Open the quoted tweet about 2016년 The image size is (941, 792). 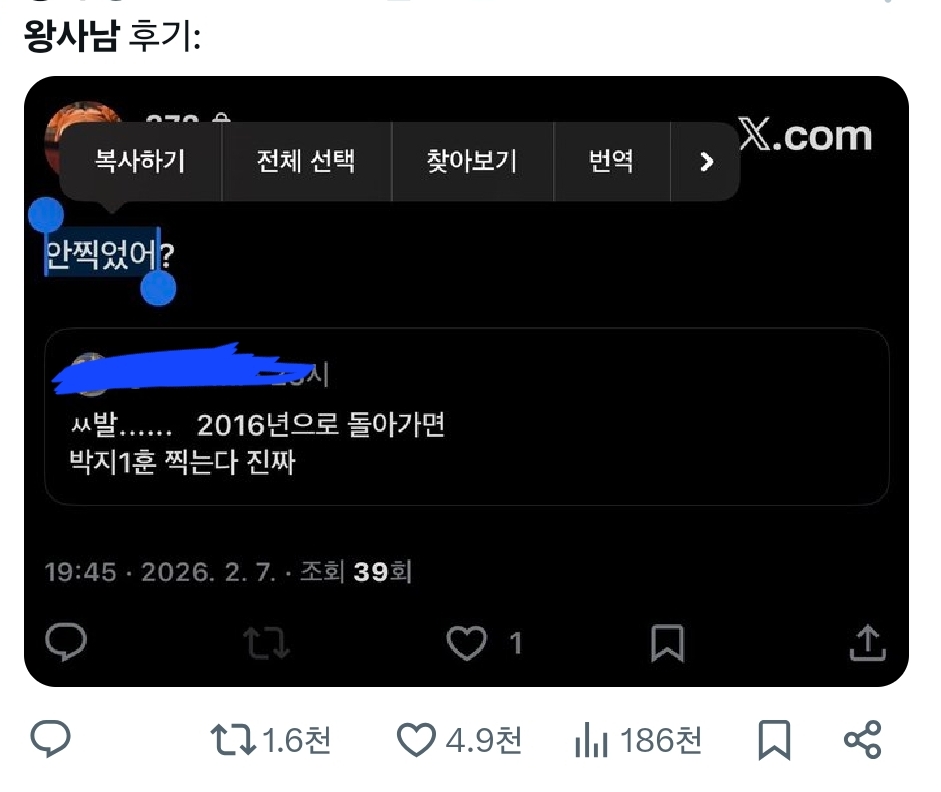click(466, 416)
